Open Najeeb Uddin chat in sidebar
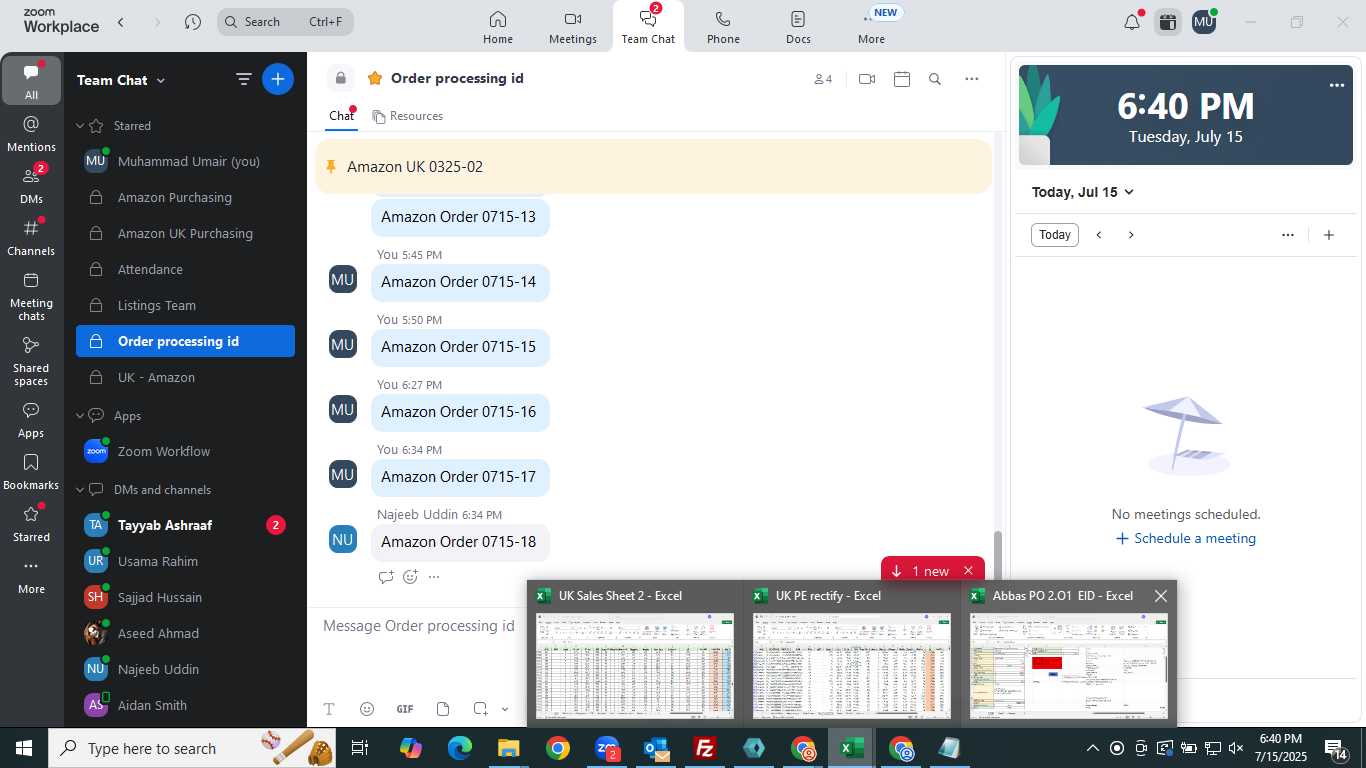The image size is (1366, 768). click(x=185, y=669)
